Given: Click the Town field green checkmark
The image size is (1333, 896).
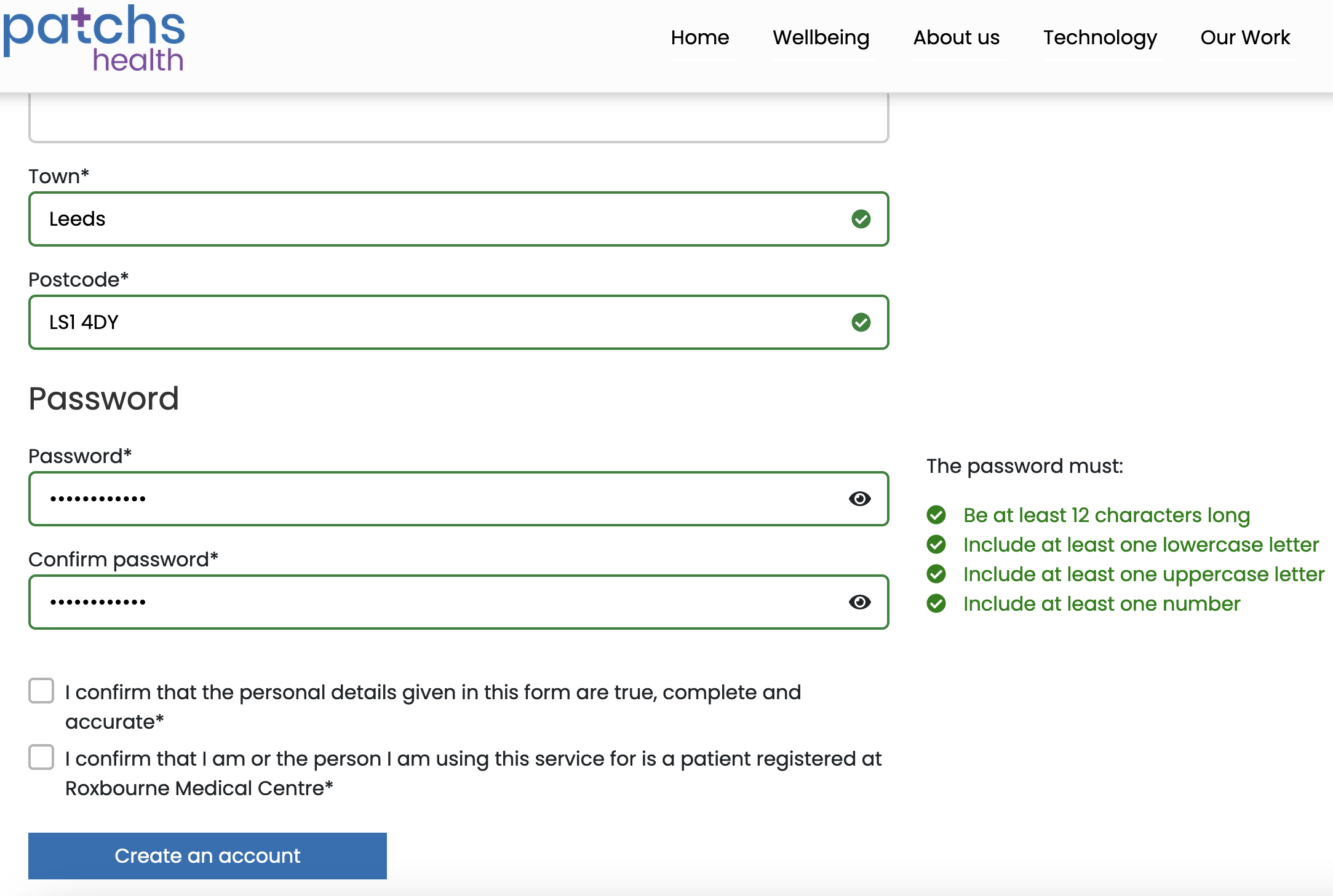Looking at the screenshot, I should coord(861,219).
